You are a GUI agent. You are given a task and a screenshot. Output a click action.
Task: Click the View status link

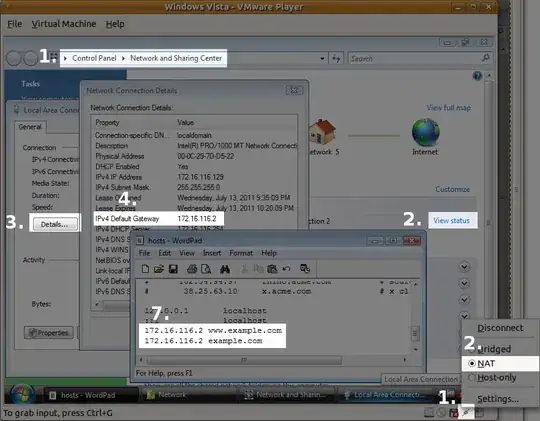(x=451, y=220)
